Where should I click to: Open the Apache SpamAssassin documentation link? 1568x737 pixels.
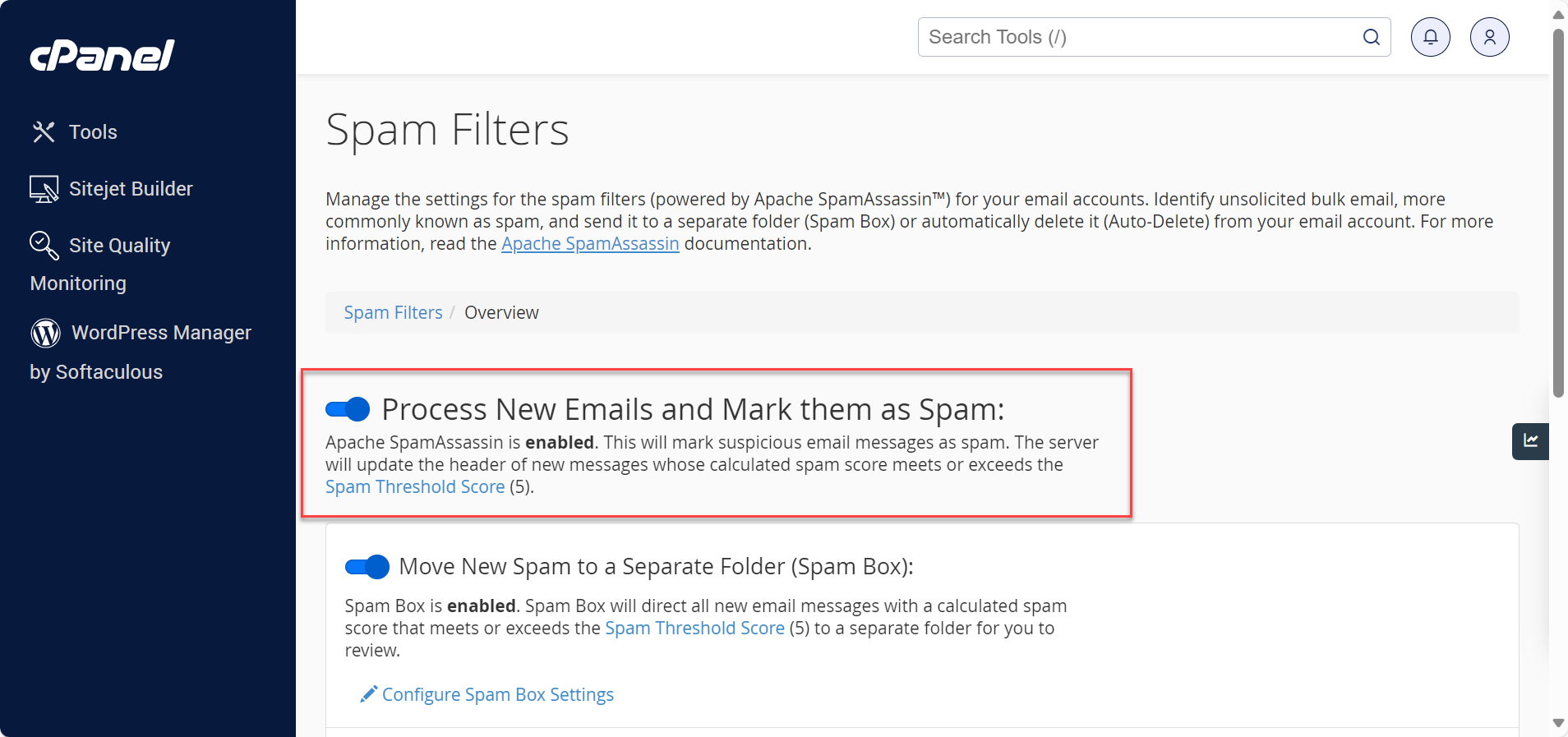pyautogui.click(x=590, y=243)
